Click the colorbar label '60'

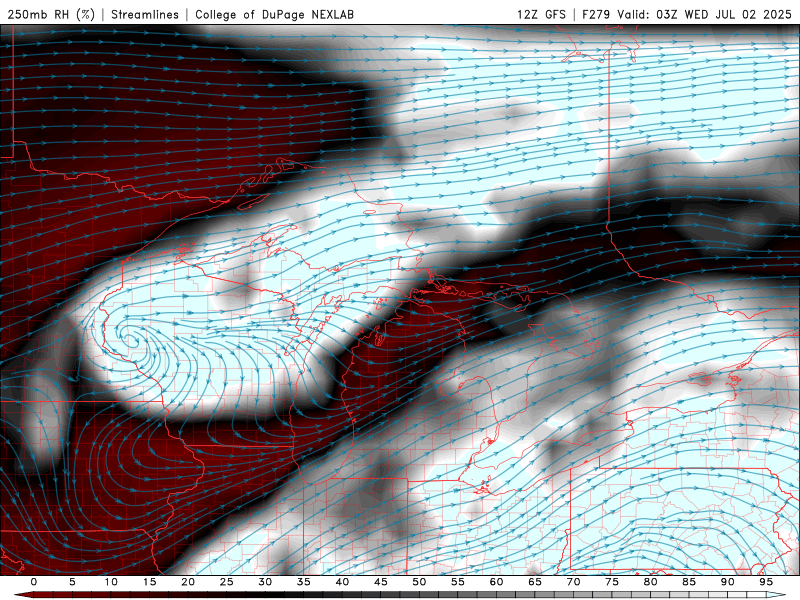[x=496, y=582]
